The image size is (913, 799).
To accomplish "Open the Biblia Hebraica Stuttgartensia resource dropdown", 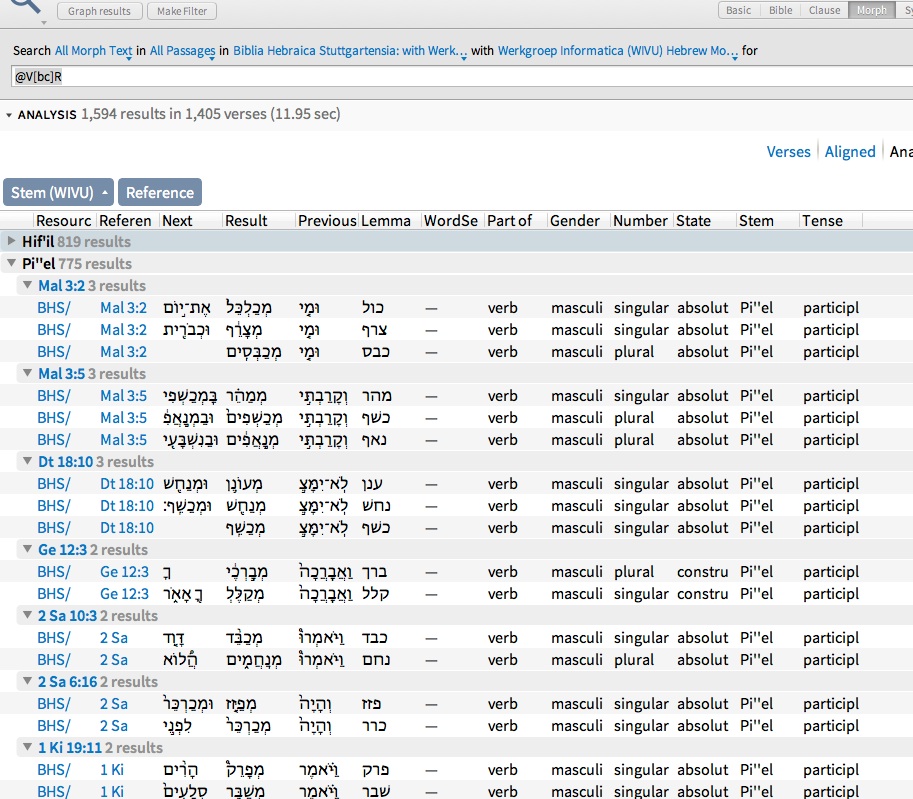I will 349,51.
